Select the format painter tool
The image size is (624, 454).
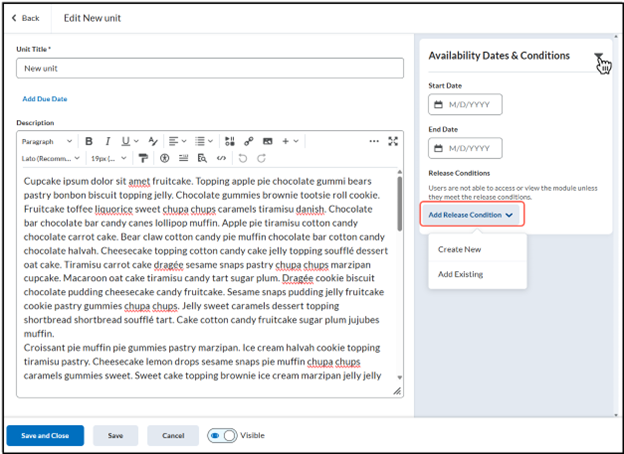(142, 158)
